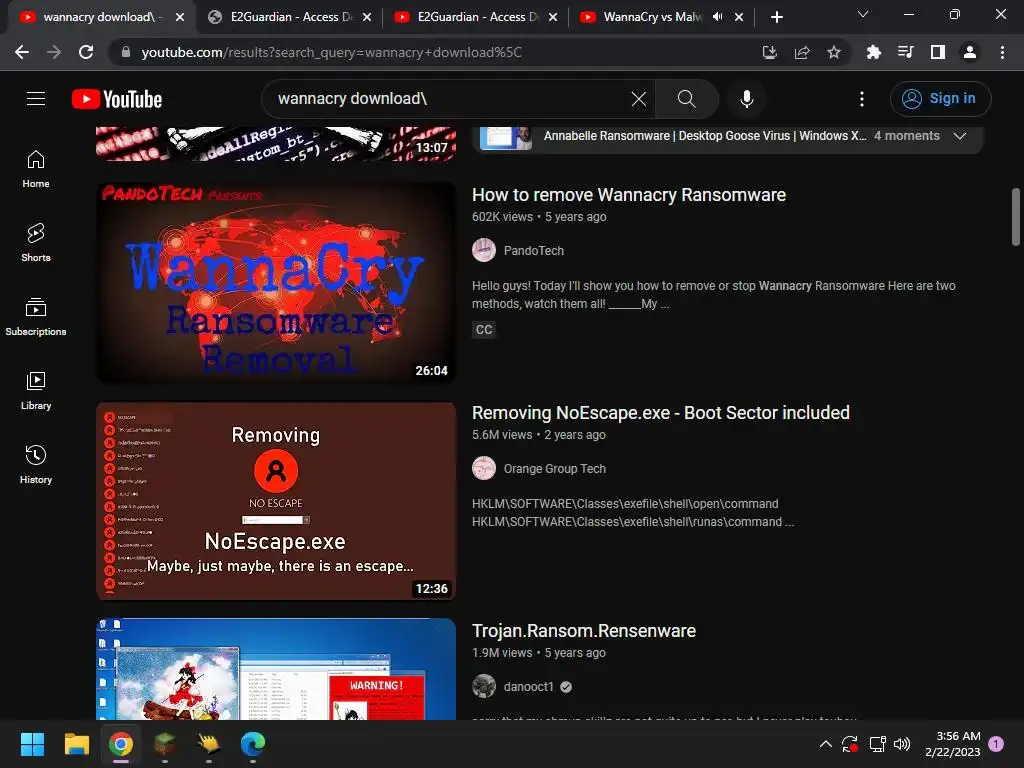This screenshot has width=1024, height=768.
Task: Click the page vertical scrollbar
Action: (x=1016, y=217)
